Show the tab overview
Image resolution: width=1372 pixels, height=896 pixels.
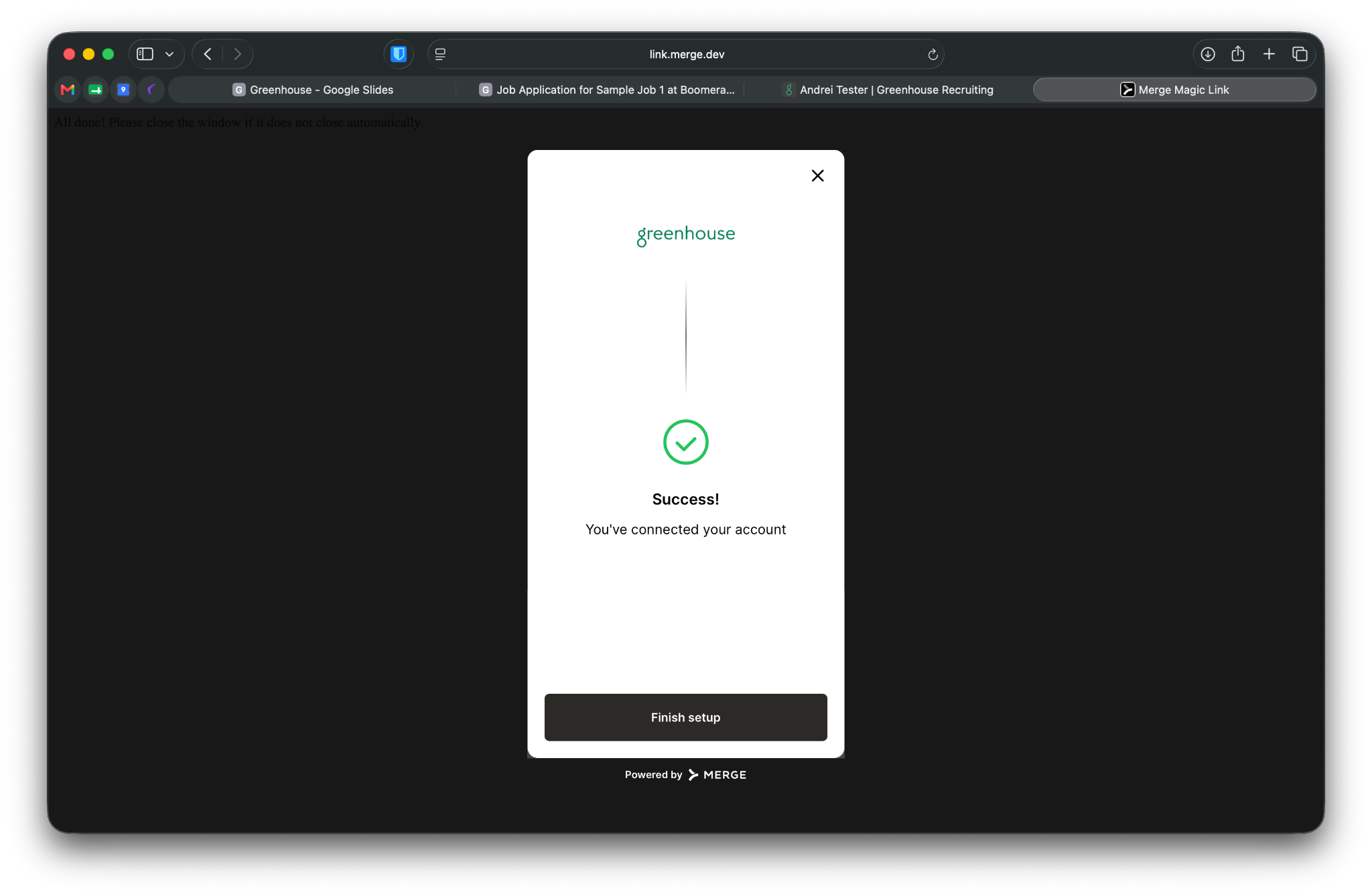tap(1300, 54)
